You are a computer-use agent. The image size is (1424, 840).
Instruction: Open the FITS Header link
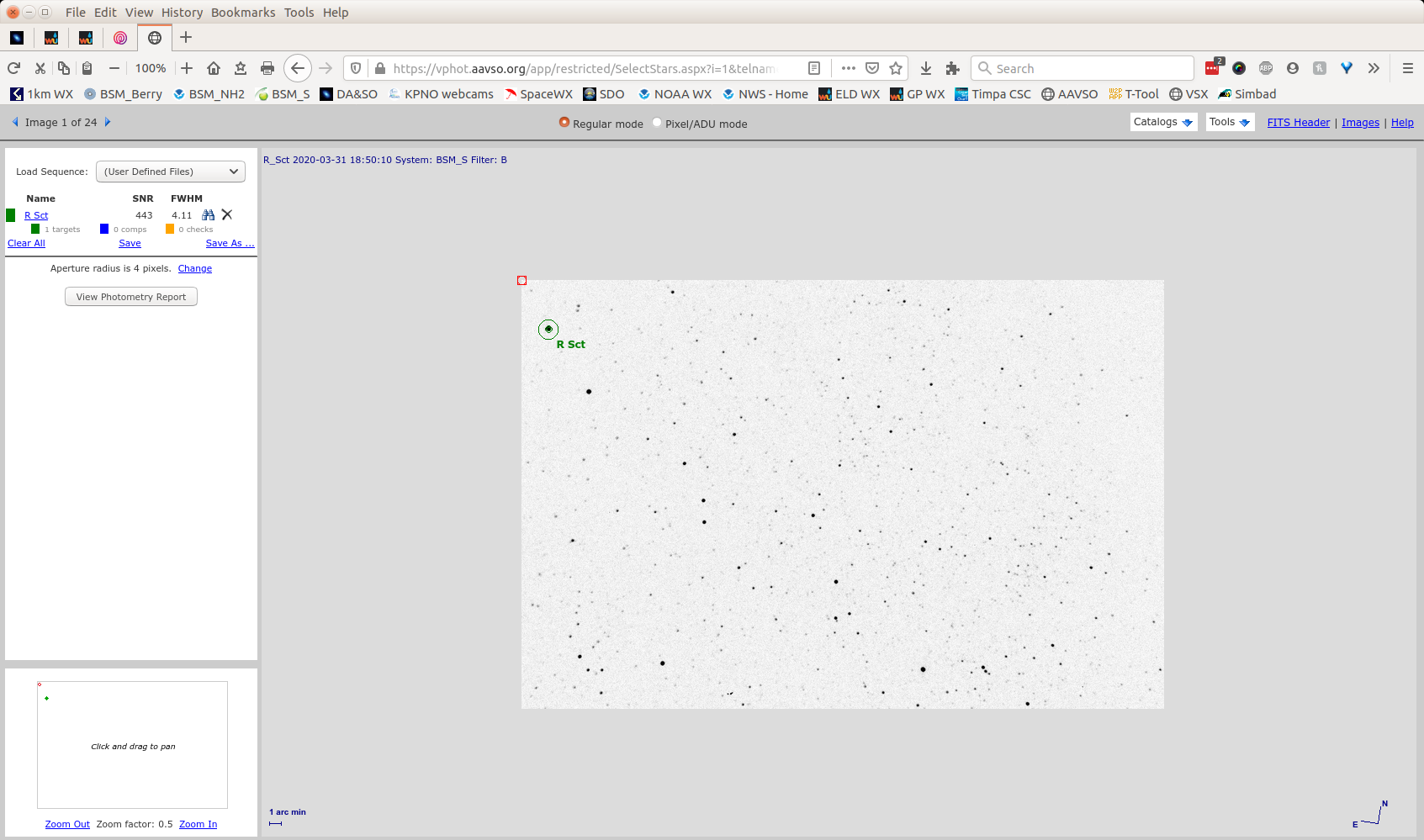click(1298, 123)
